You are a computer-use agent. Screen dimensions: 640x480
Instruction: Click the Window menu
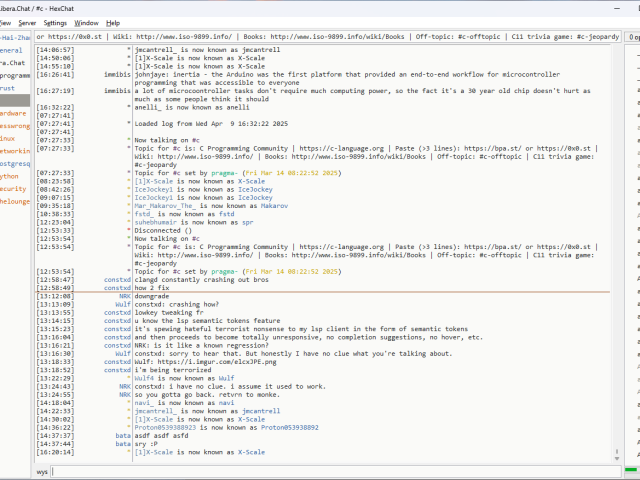point(87,22)
